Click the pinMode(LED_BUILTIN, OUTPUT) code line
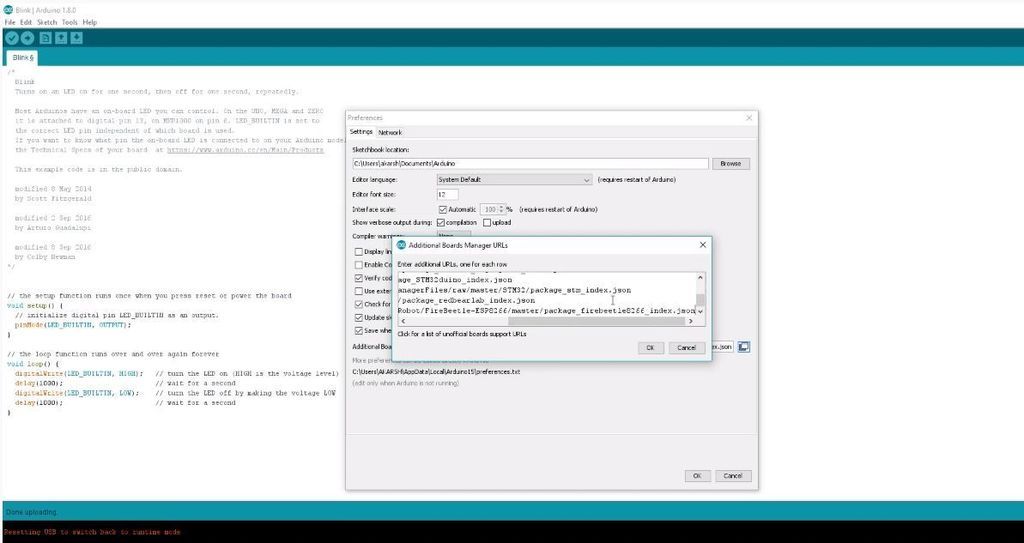This screenshot has width=1024, height=543. click(x=72, y=325)
